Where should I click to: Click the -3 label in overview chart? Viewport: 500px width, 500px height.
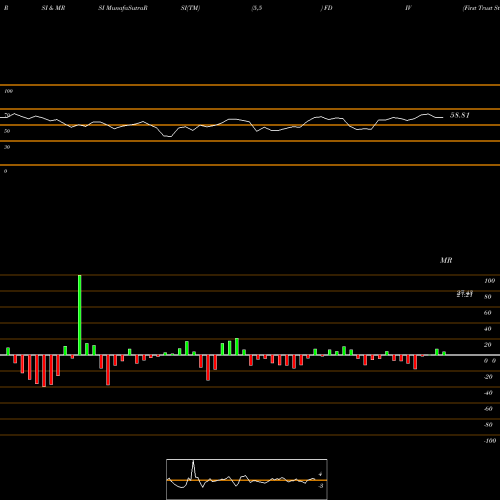pos(320,486)
